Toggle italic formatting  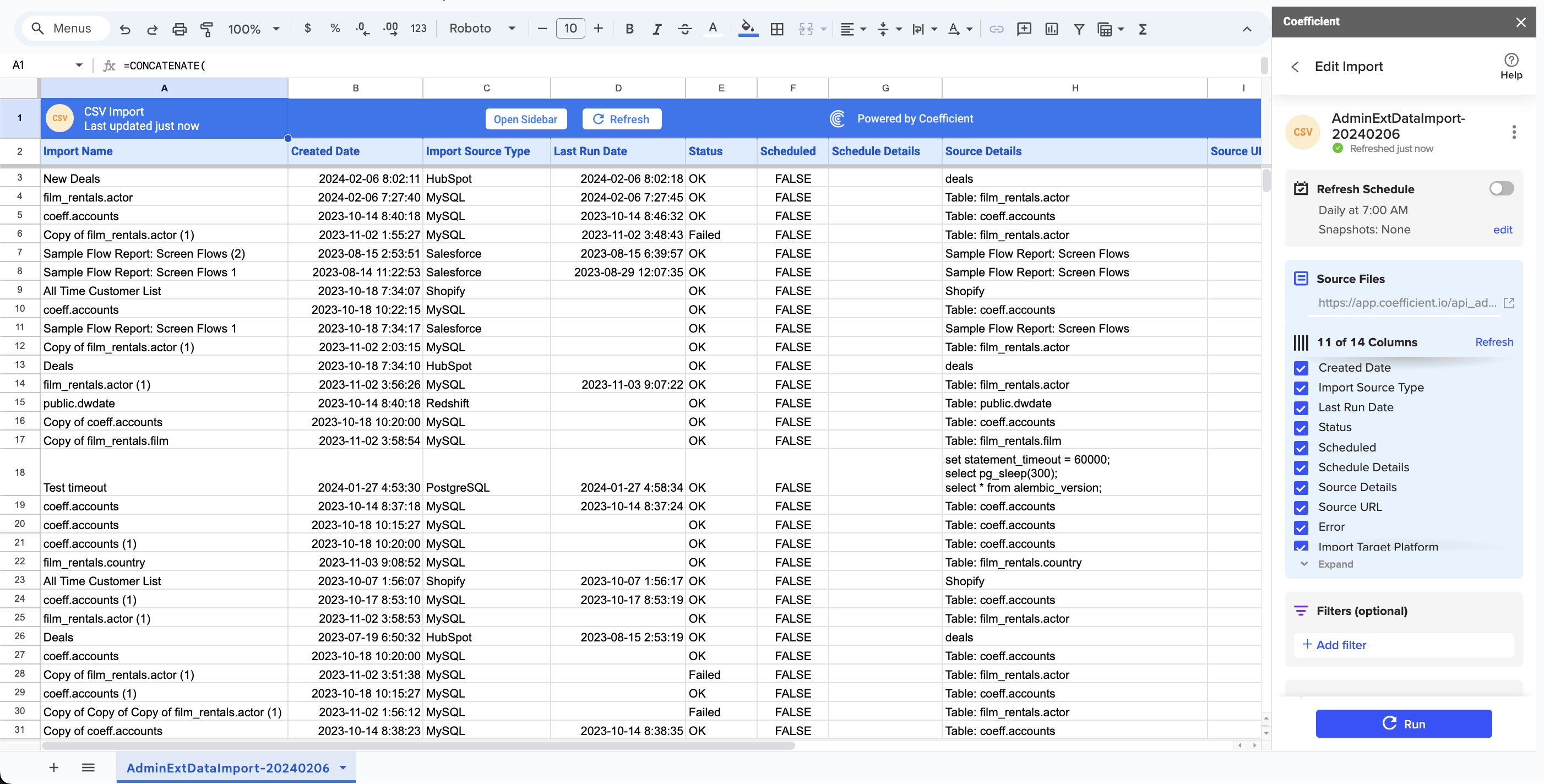point(657,29)
